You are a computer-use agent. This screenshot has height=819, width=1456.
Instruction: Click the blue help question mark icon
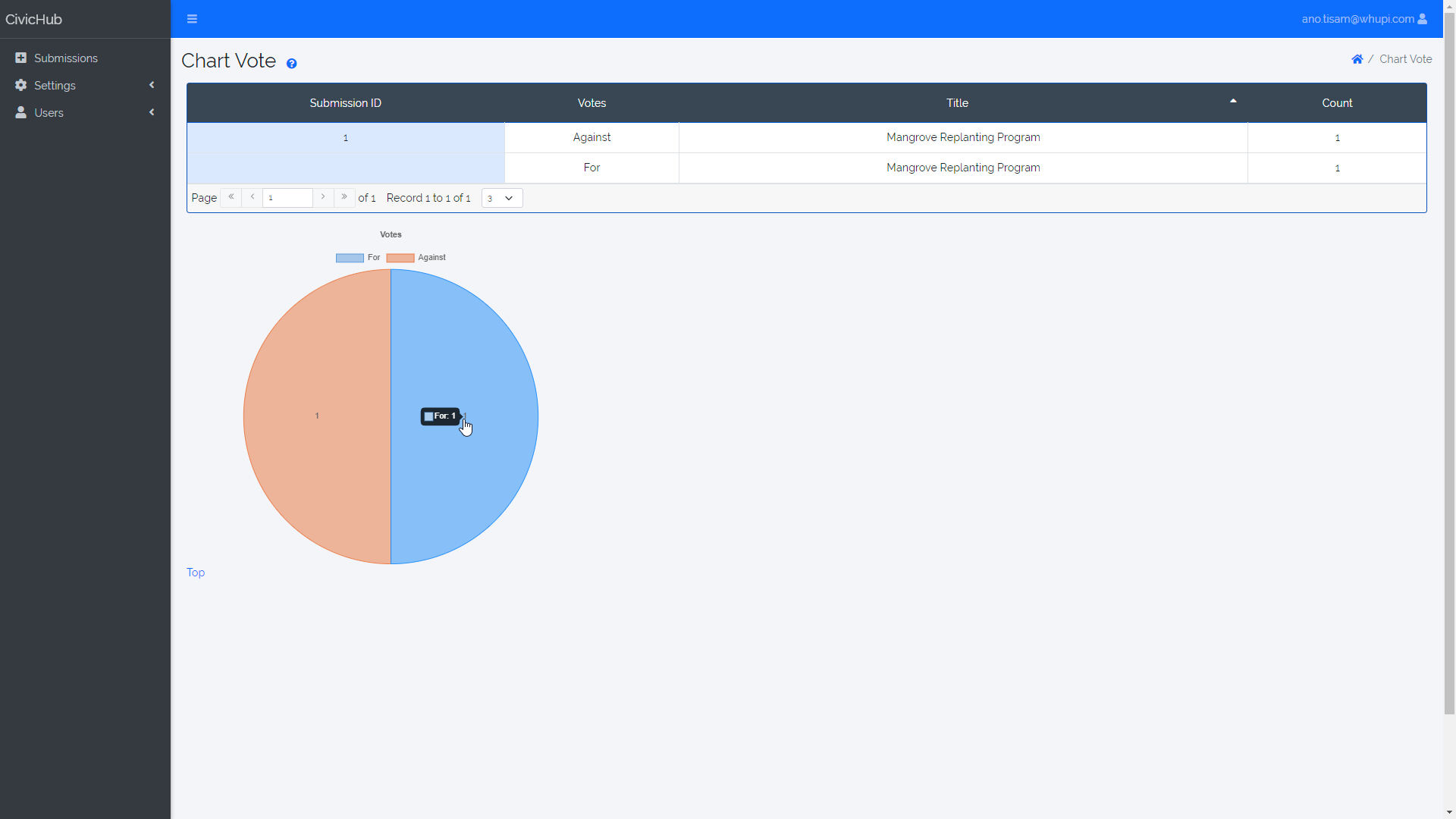[x=291, y=64]
